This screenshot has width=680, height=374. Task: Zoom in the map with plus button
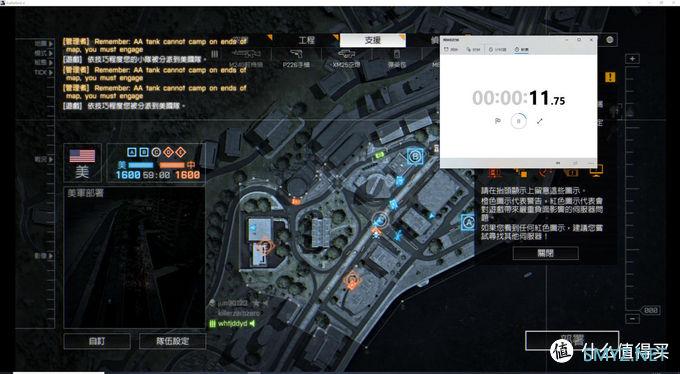[x=633, y=59]
